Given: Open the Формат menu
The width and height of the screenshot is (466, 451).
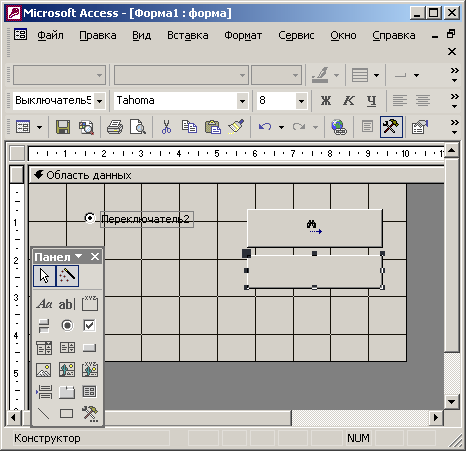Looking at the screenshot, I should [243, 35].
